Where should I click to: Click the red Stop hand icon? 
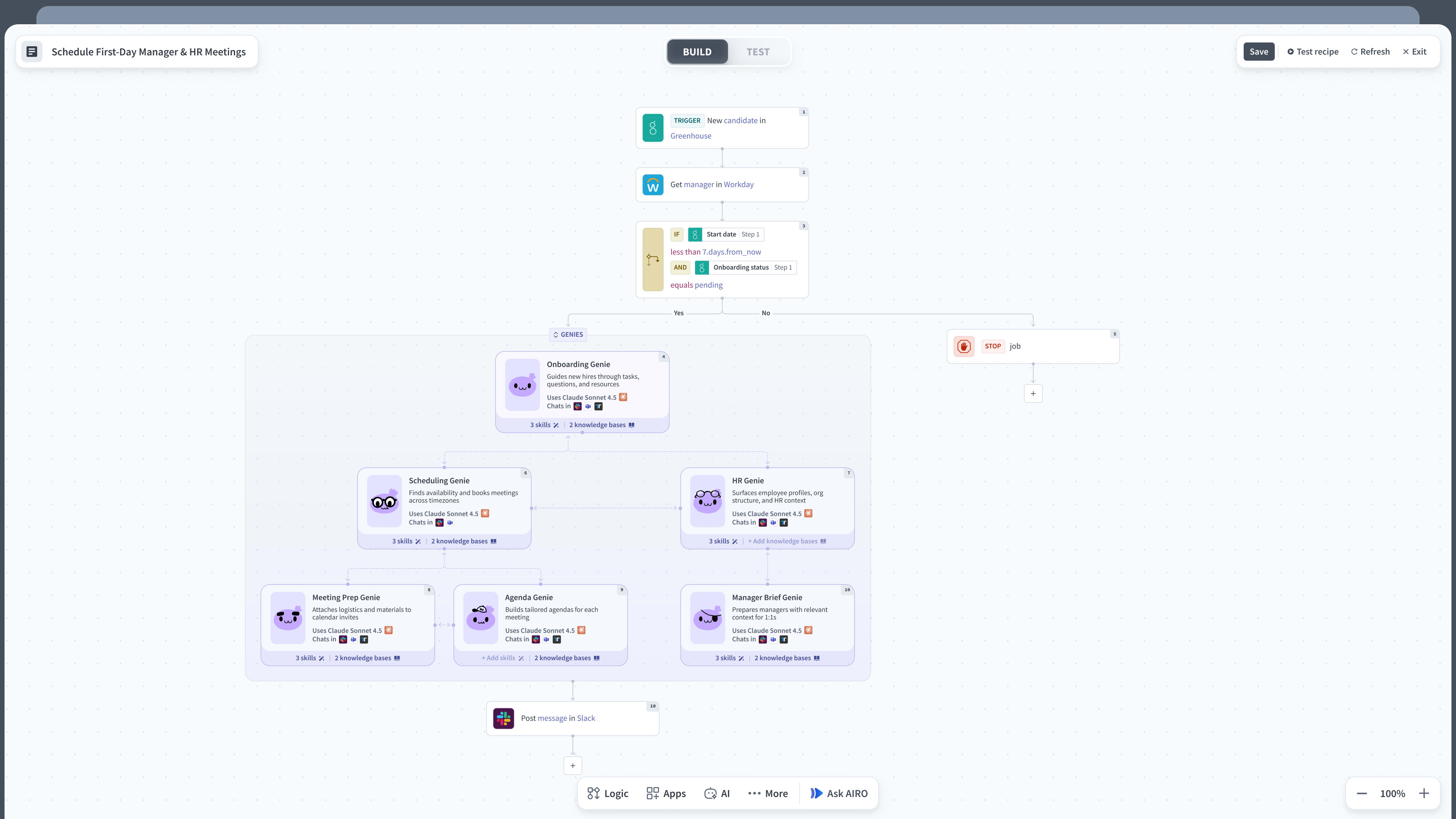pos(964,347)
